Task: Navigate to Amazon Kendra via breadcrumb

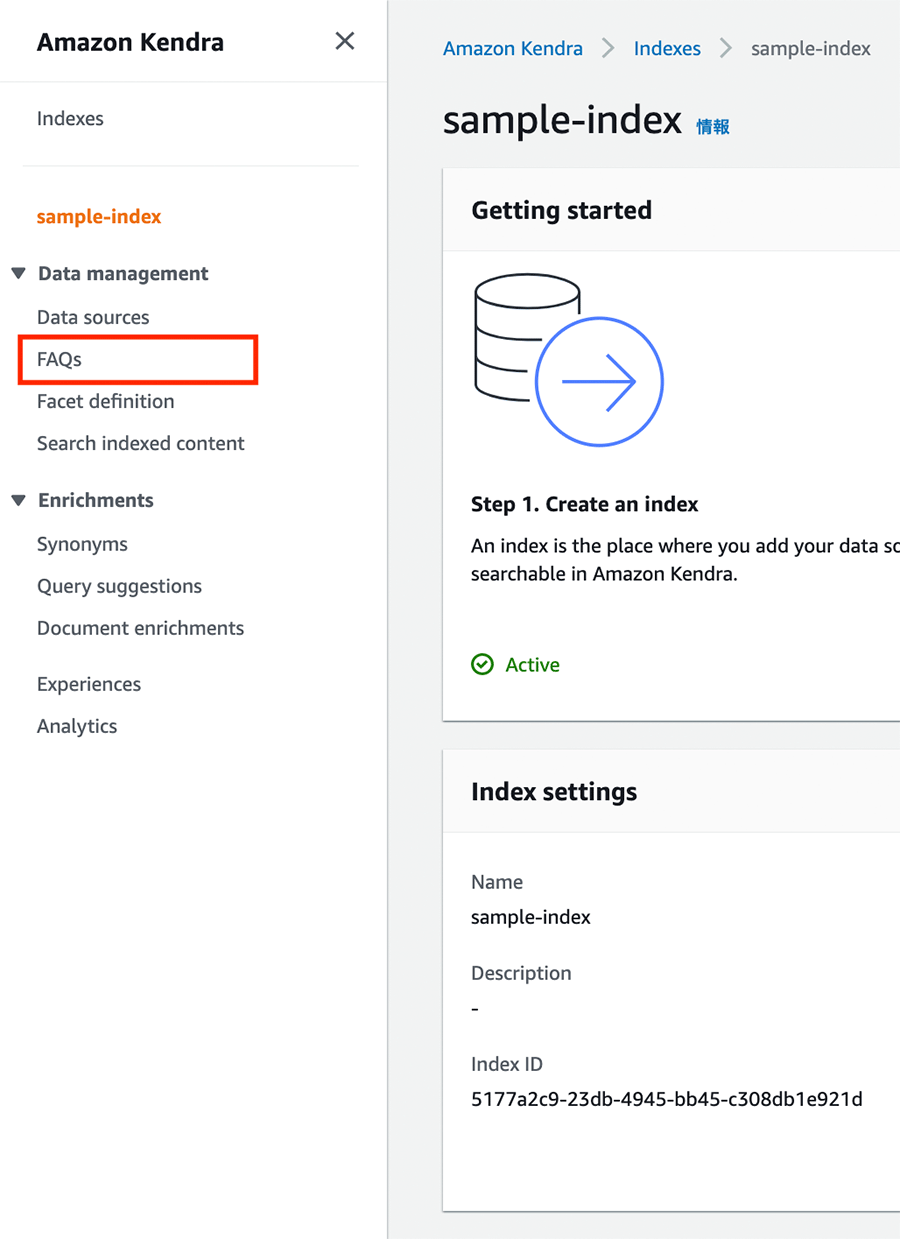Action: (x=512, y=47)
